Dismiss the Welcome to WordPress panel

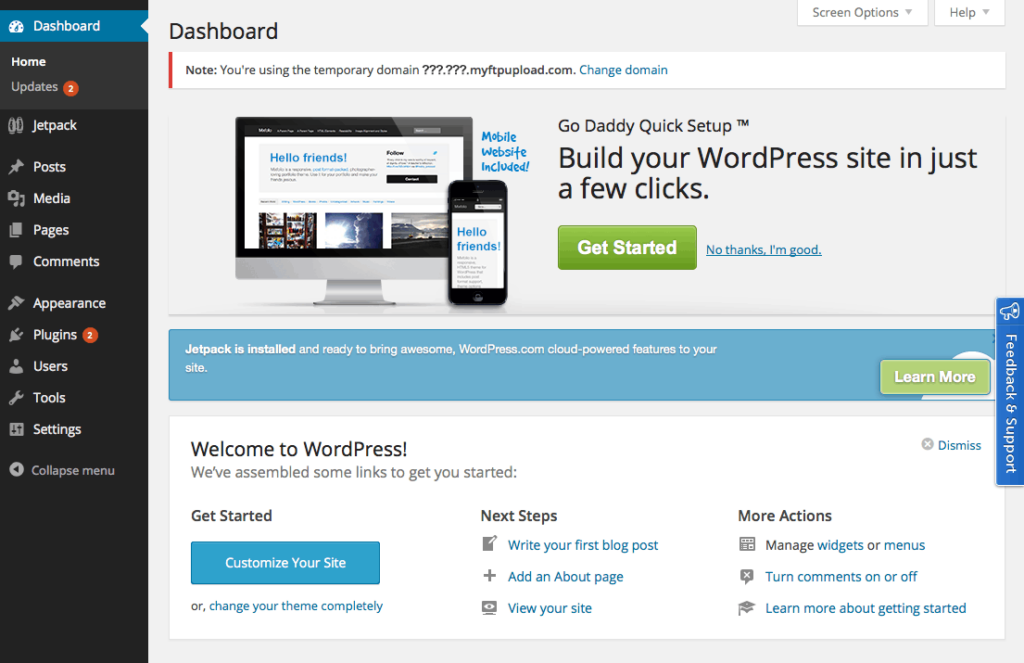(x=951, y=445)
